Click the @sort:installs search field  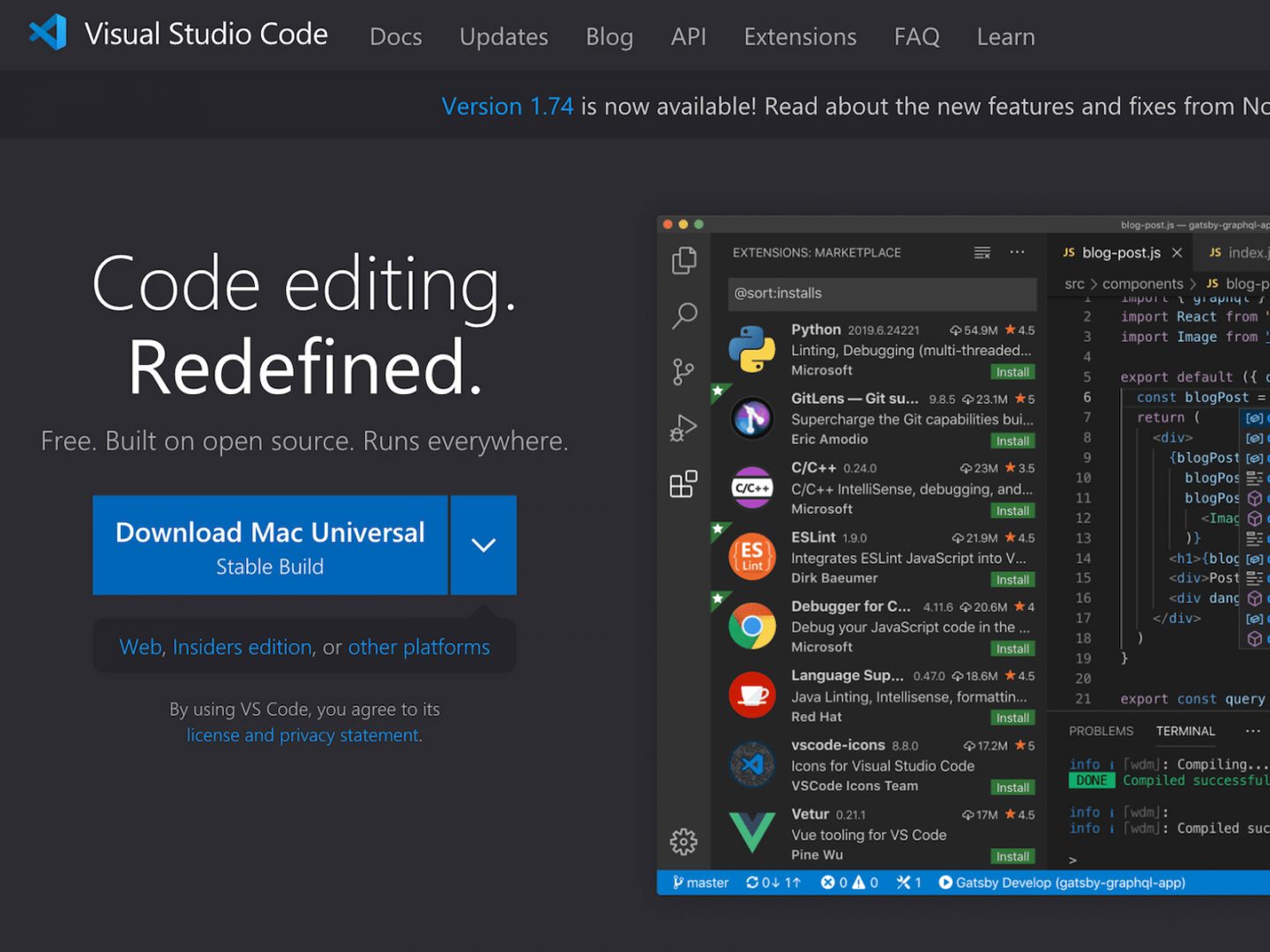point(882,294)
